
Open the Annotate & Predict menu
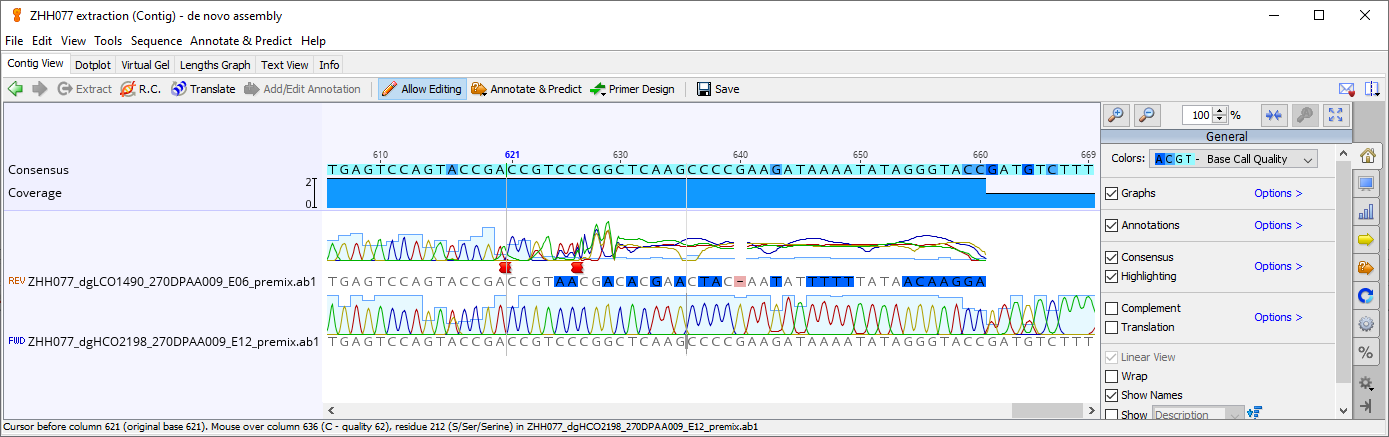[x=240, y=41]
